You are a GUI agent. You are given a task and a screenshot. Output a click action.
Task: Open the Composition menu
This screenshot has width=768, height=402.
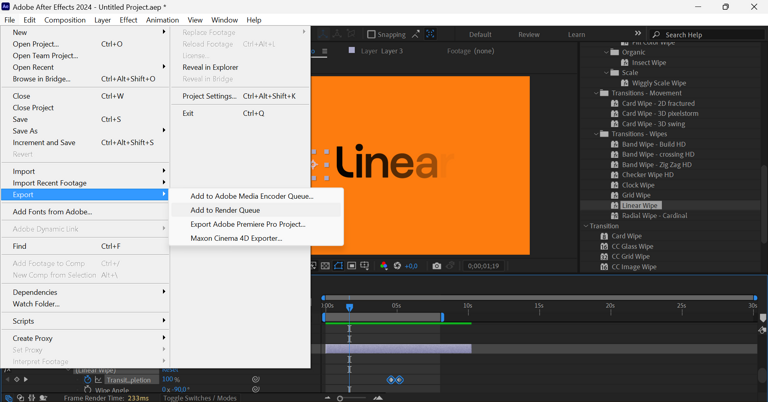click(x=65, y=20)
